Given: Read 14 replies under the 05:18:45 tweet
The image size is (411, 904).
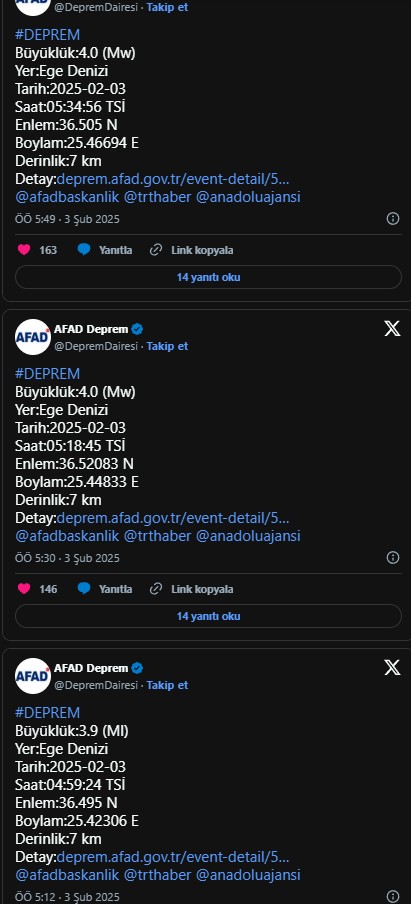Looking at the screenshot, I should tap(208, 616).
